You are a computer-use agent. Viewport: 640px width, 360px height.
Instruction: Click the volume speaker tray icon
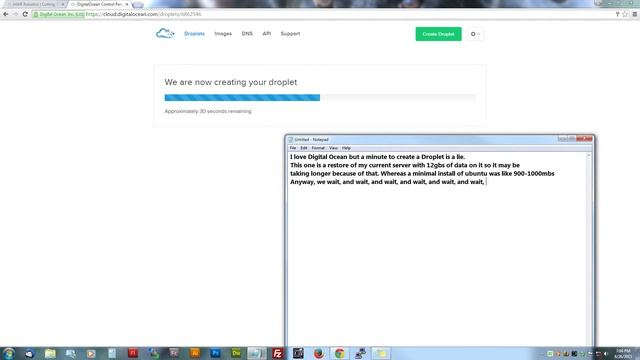coord(606,353)
